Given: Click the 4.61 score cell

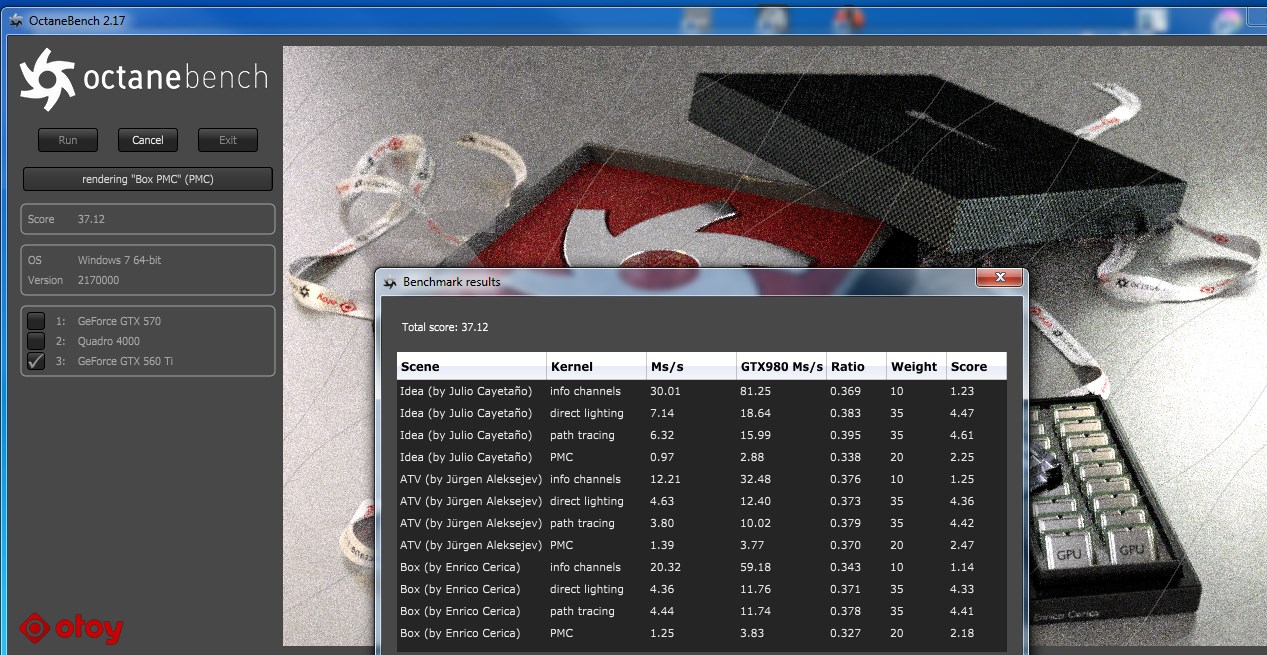Looking at the screenshot, I should (961, 435).
